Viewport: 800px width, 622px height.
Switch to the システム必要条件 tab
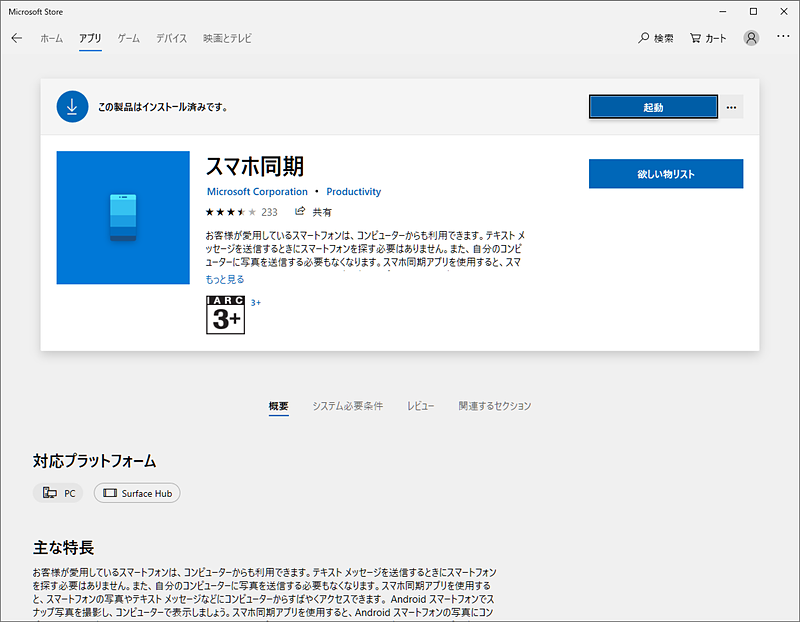350,406
